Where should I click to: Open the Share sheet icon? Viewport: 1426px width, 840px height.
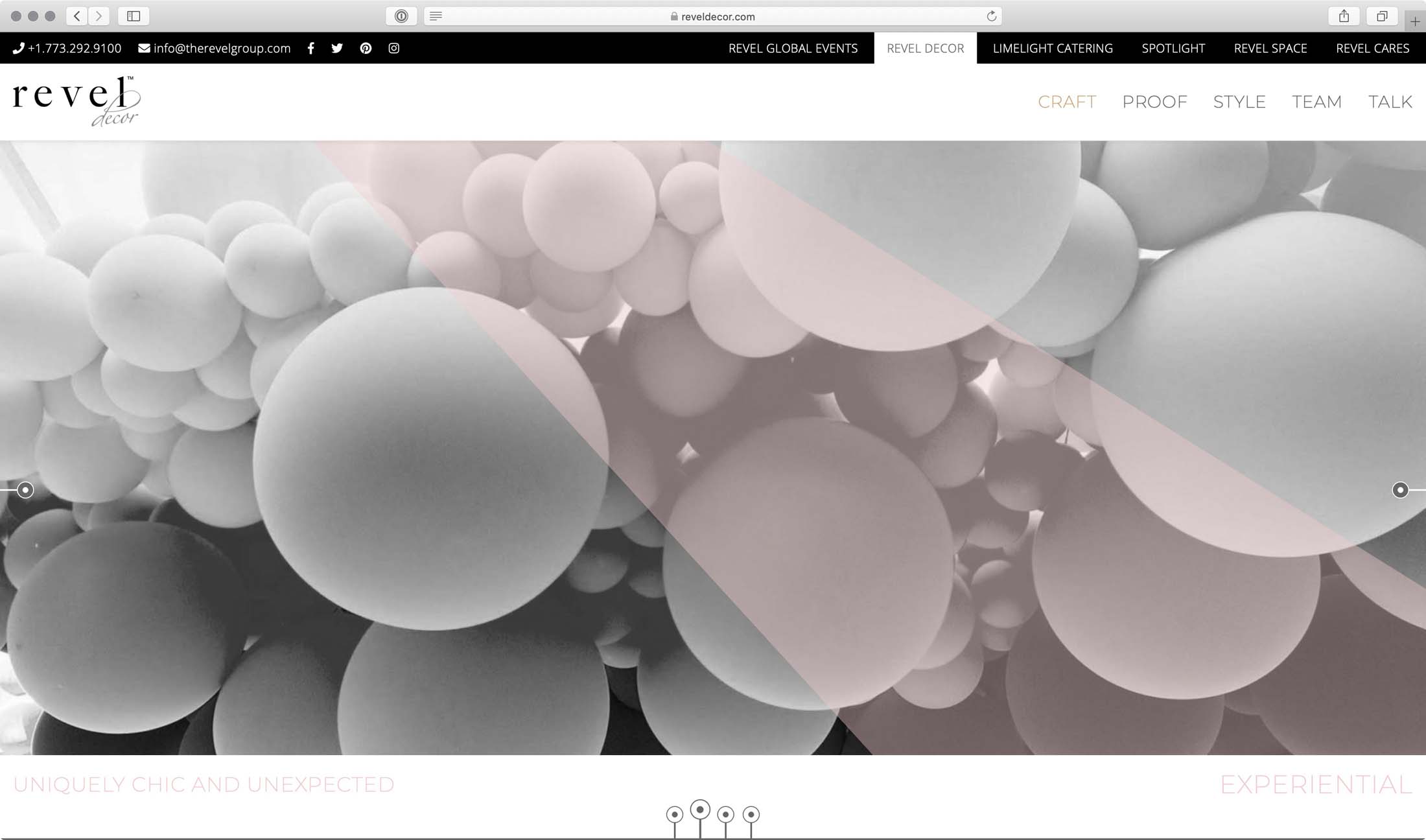click(x=1344, y=16)
